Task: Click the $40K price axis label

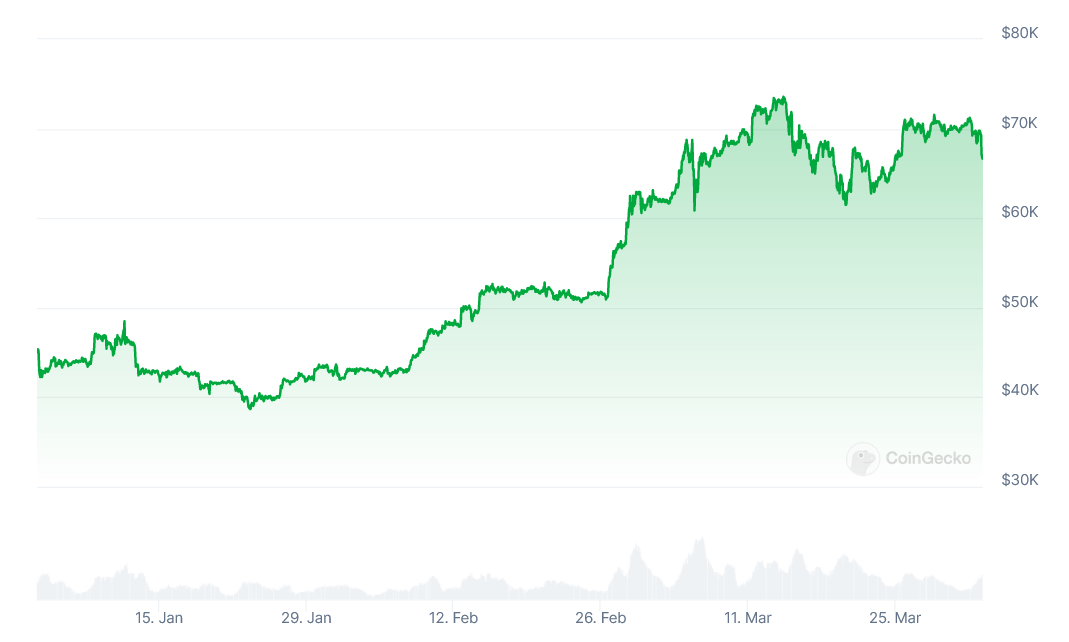Action: coord(1020,390)
